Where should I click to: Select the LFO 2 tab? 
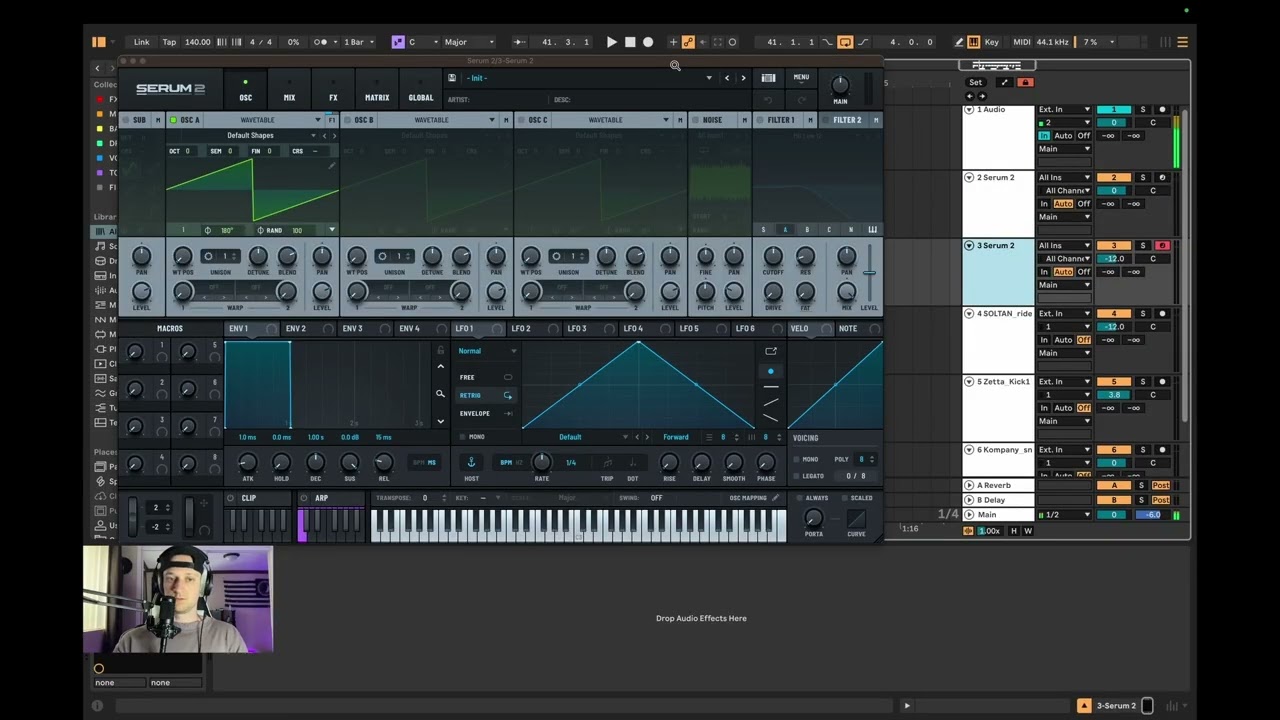[521, 328]
